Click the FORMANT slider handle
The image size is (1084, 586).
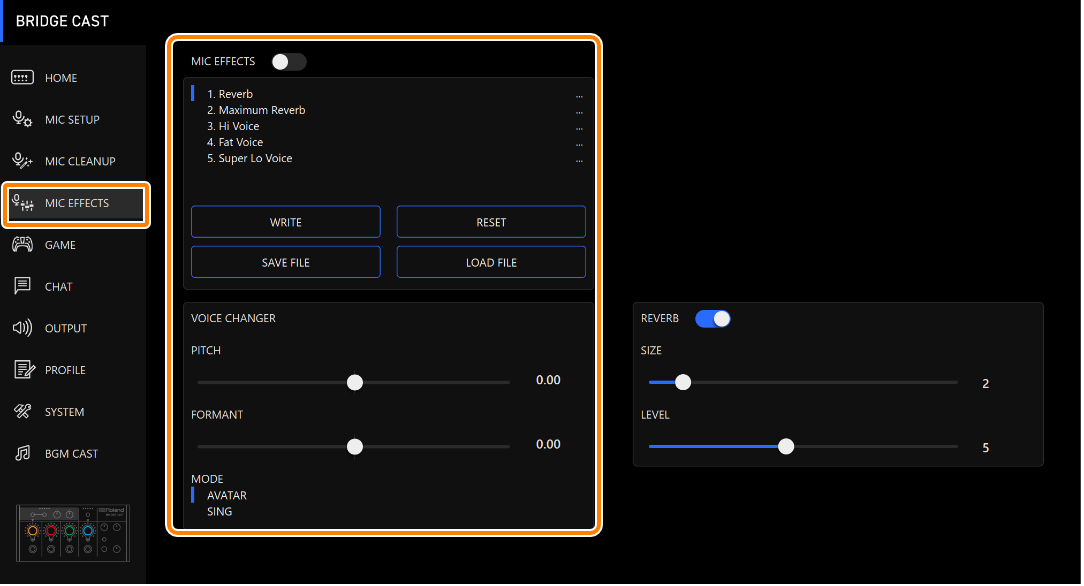pos(355,446)
